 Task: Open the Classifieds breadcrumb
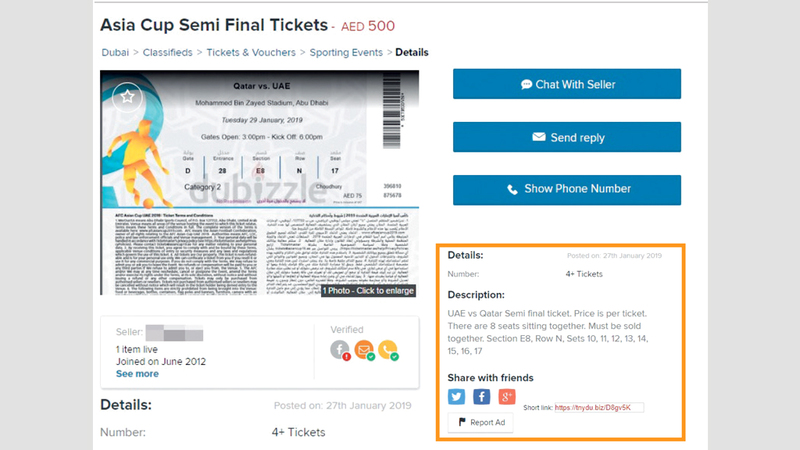tap(166, 52)
